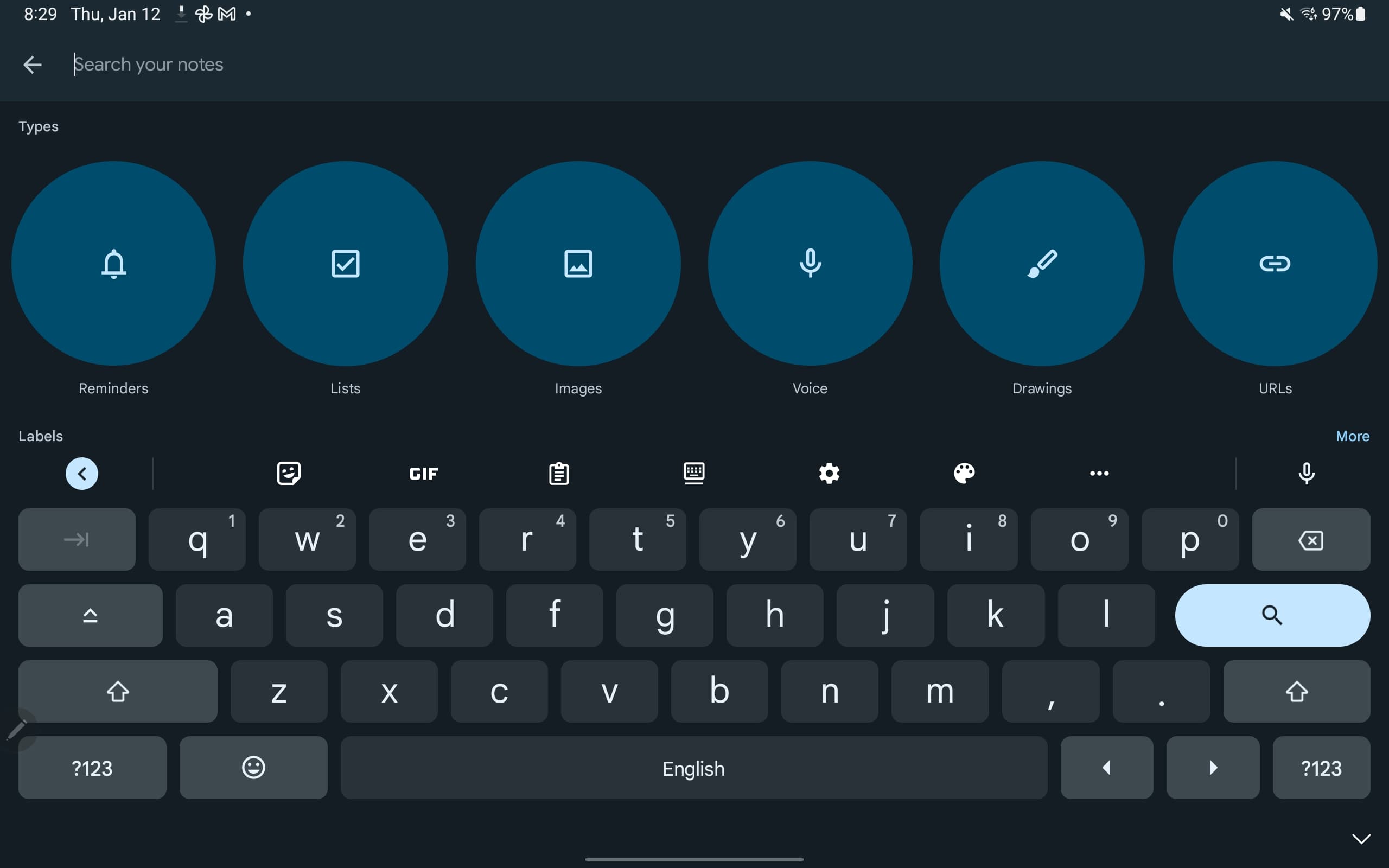Image resolution: width=1389 pixels, height=868 pixels.
Task: Filter notes by URLs link icon
Action: click(1275, 264)
